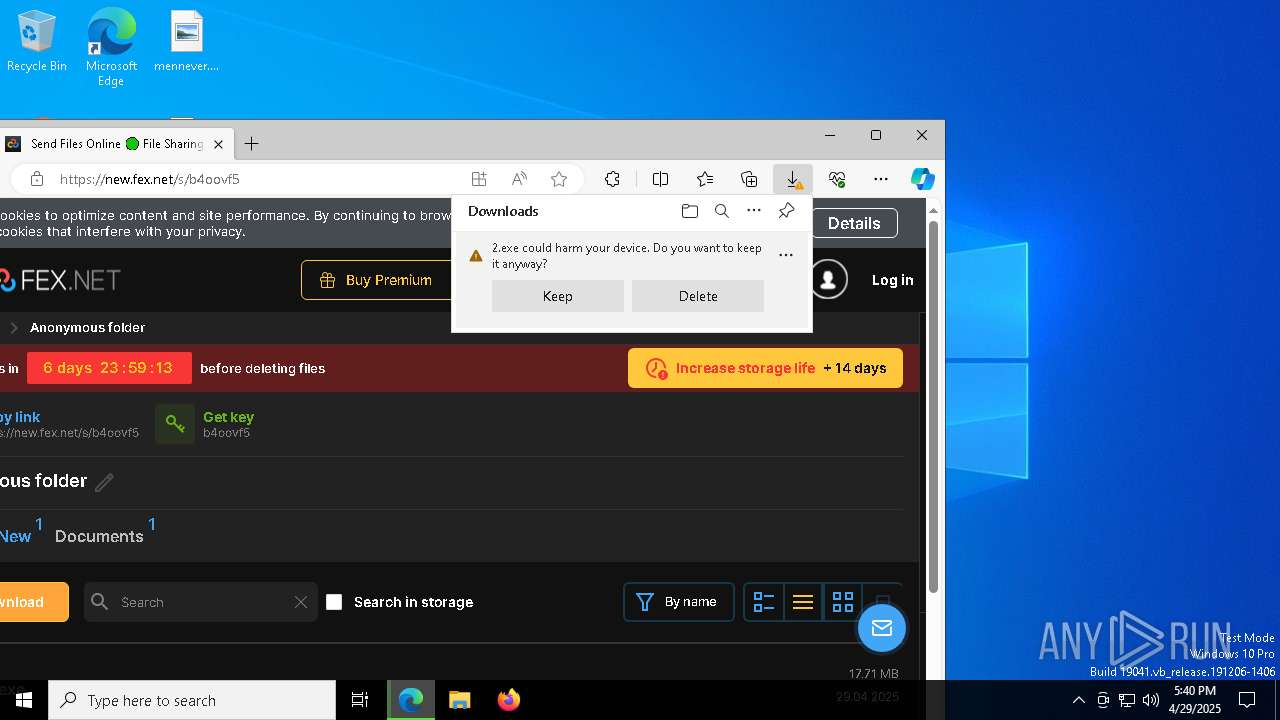Focus the address bar URL

click(x=150, y=179)
